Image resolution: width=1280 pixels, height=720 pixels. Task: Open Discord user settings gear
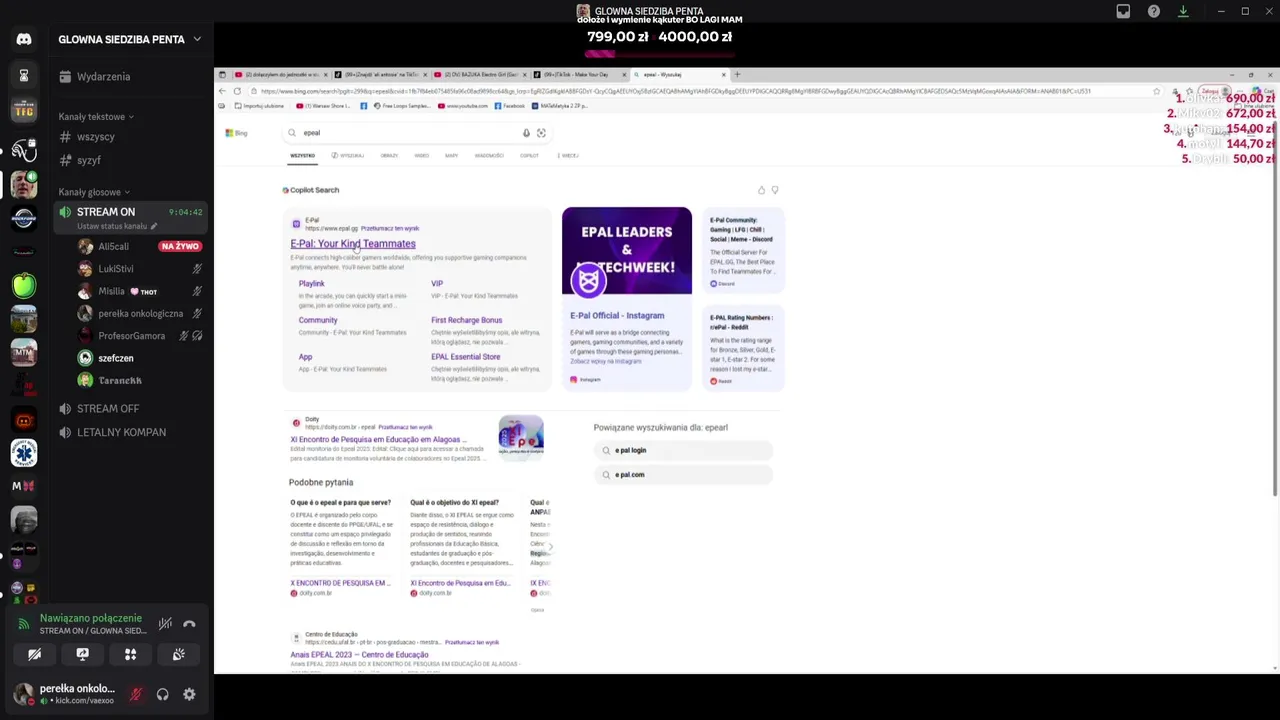(x=189, y=694)
